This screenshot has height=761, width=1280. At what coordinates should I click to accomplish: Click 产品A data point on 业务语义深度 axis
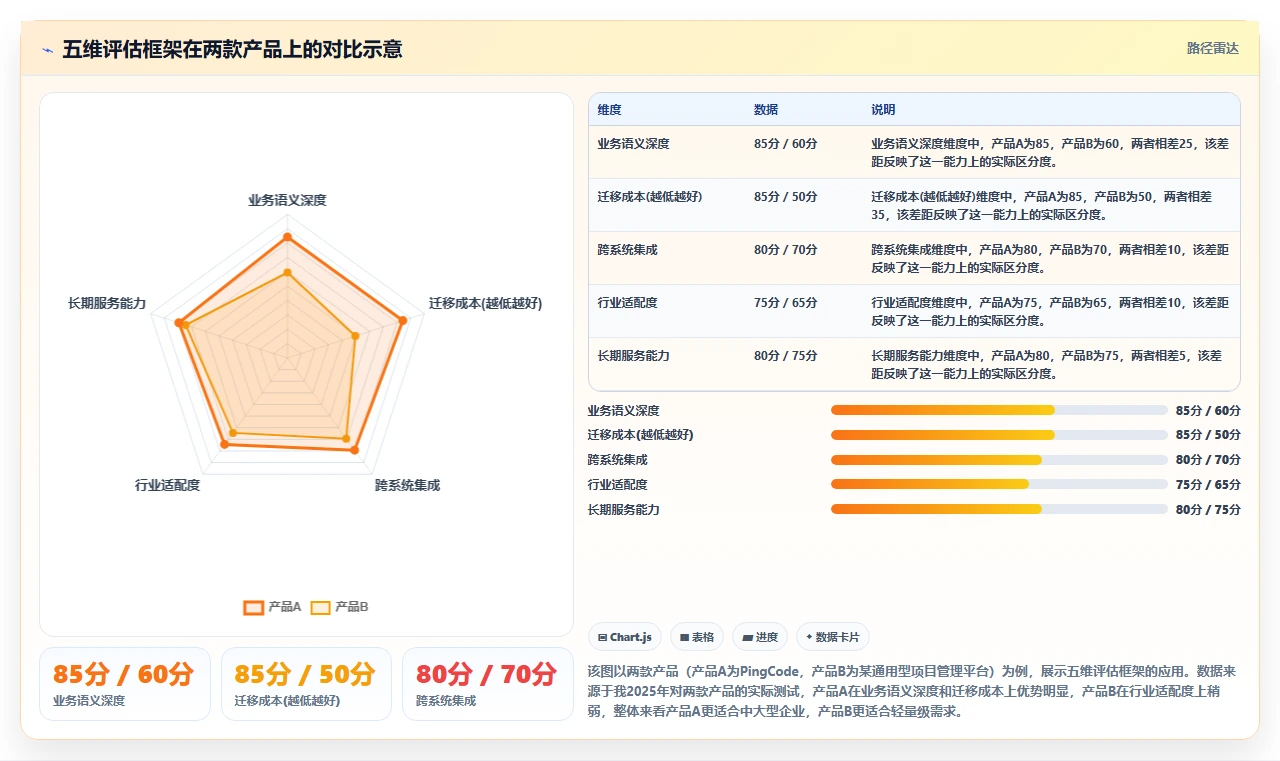(x=287, y=237)
